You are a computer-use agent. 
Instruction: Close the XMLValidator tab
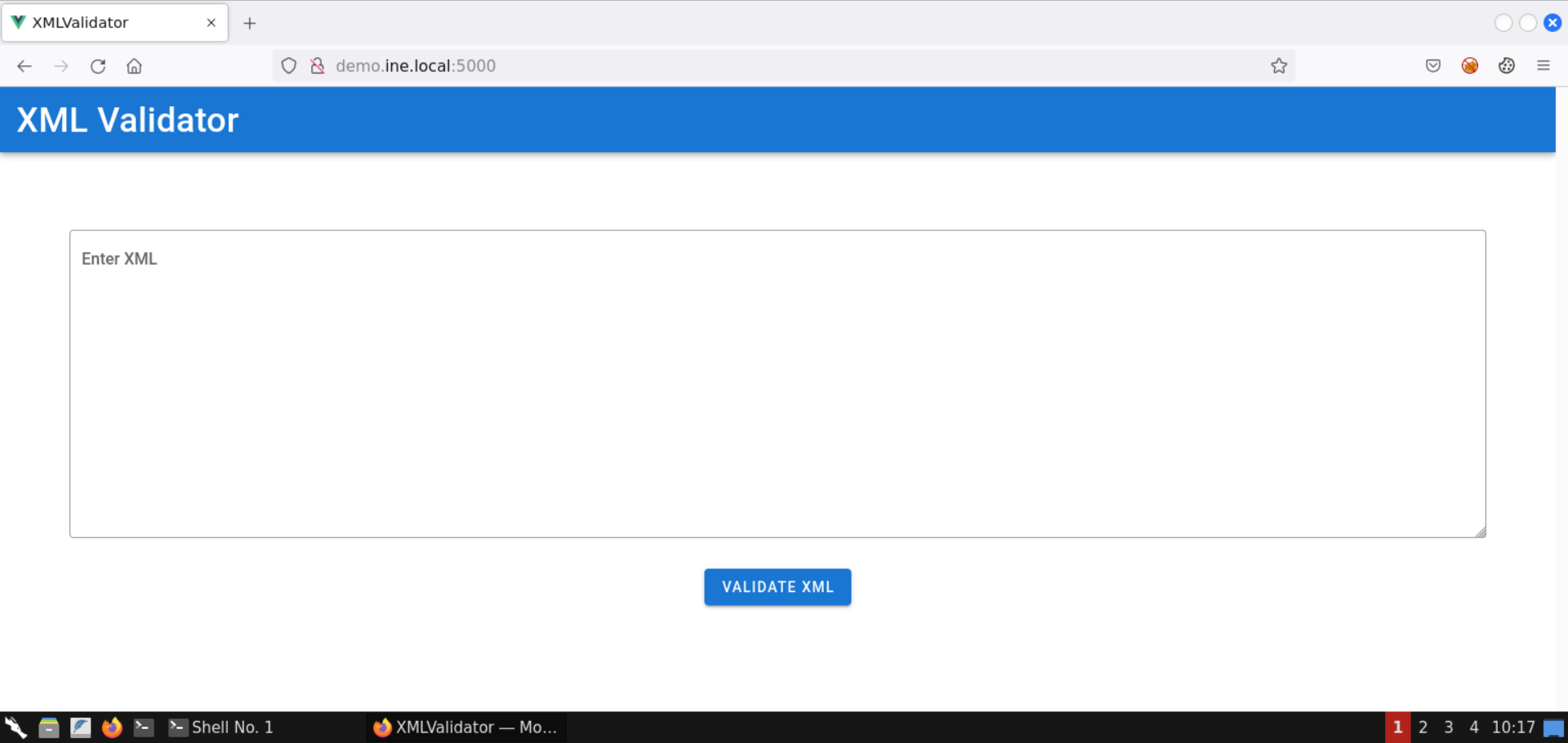212,23
